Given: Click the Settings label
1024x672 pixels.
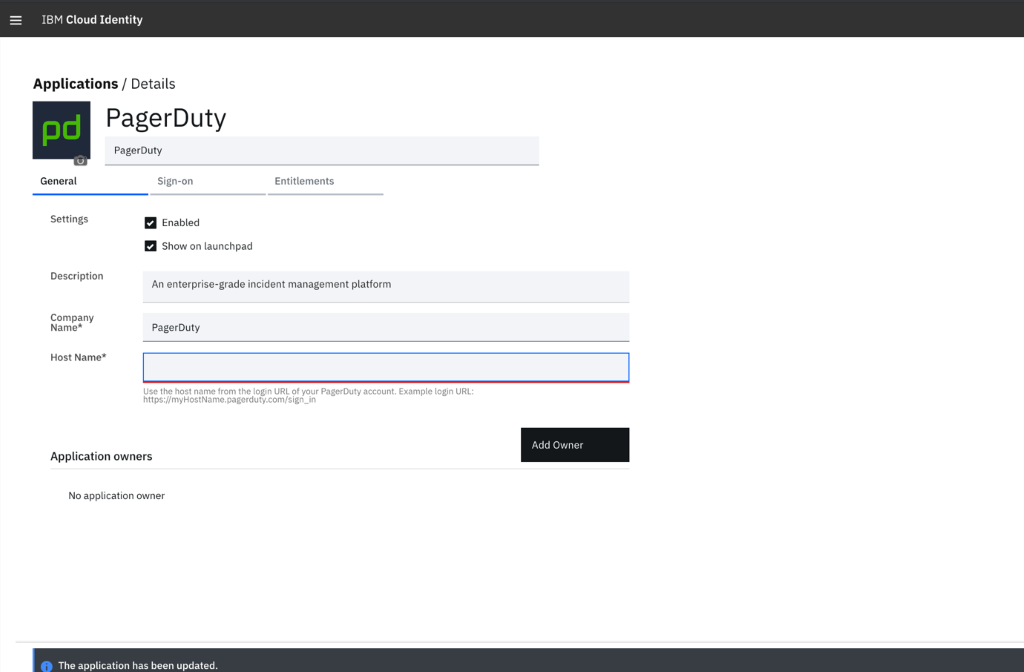Looking at the screenshot, I should 69,219.
